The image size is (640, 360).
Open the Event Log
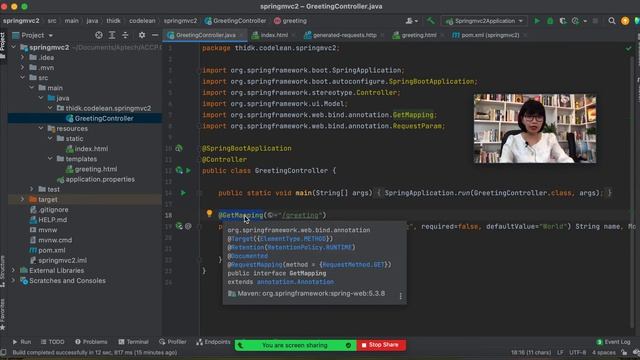[613, 342]
